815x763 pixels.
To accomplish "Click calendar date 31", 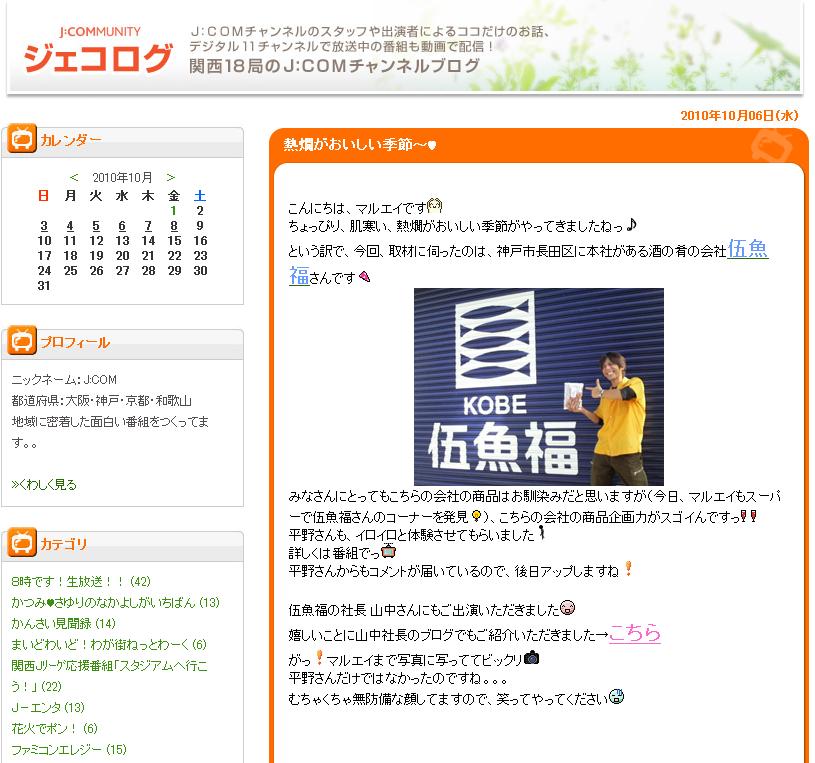I will tap(44, 285).
